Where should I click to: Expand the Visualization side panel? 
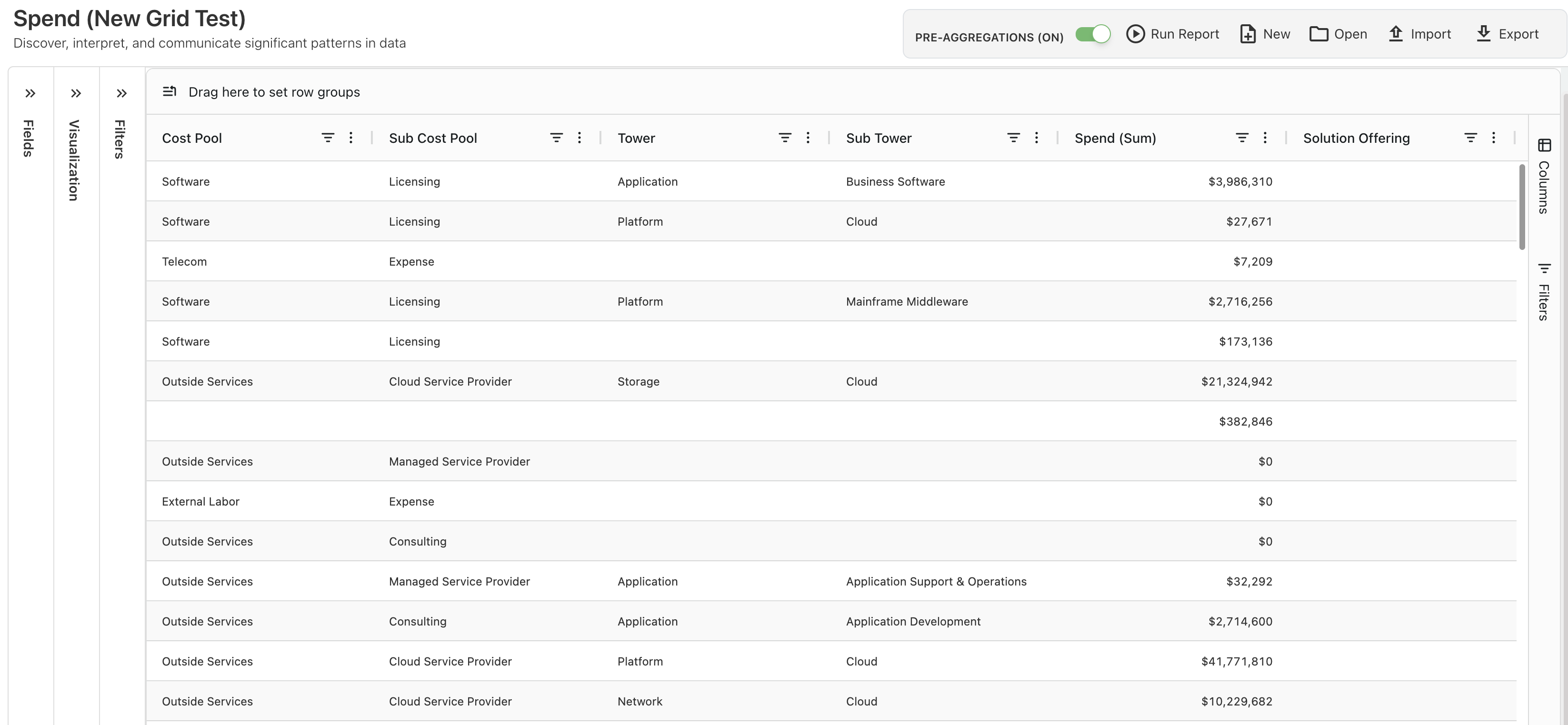click(x=76, y=93)
